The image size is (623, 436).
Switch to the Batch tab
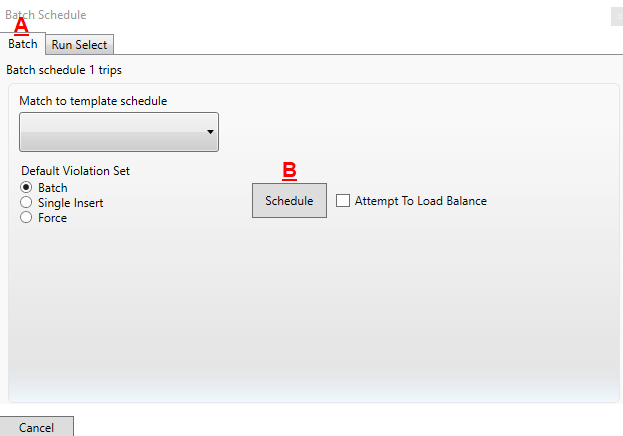(23, 44)
